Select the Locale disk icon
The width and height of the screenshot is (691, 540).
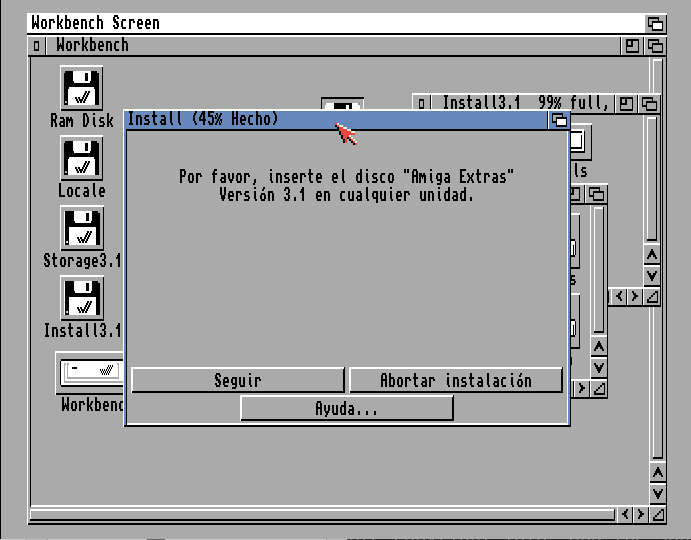81,160
